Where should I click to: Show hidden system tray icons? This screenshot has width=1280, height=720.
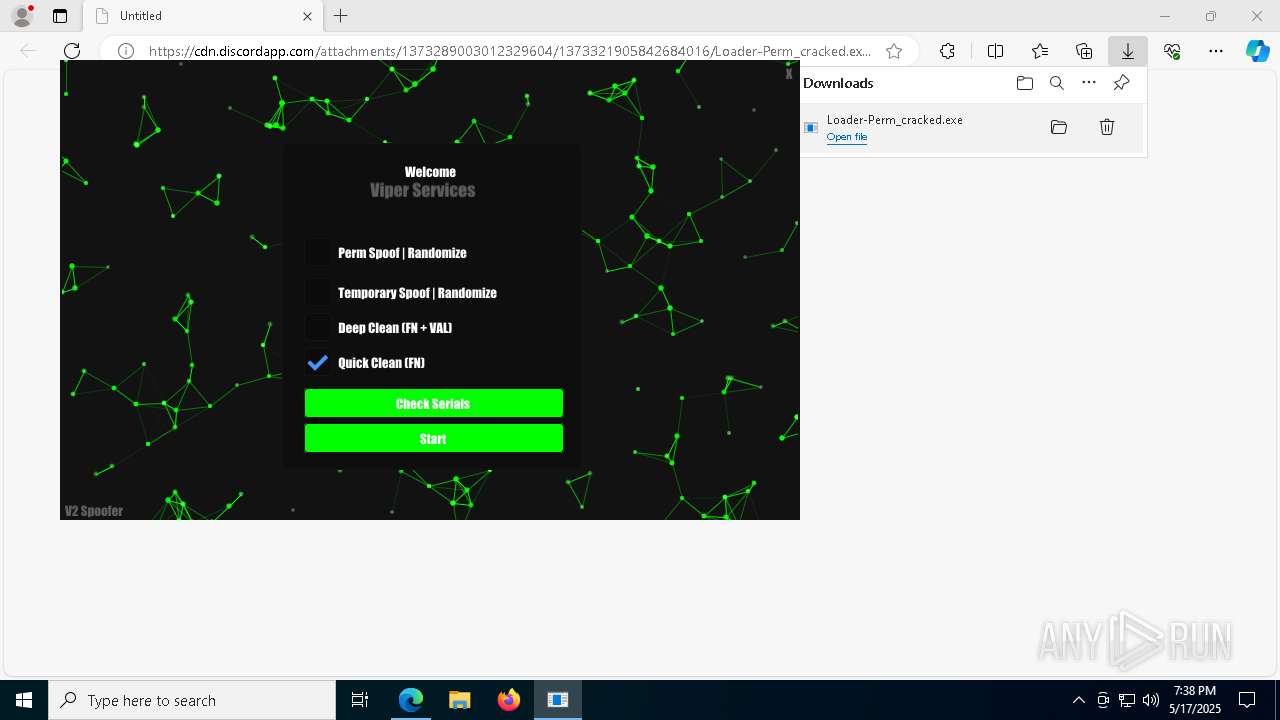(1078, 700)
